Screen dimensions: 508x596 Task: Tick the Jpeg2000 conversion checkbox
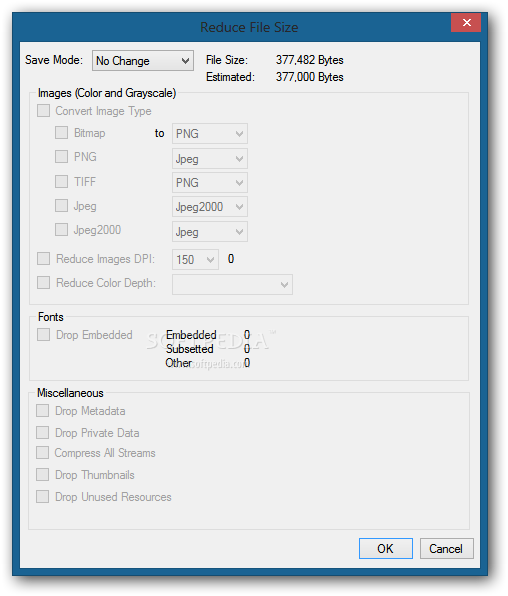click(61, 230)
